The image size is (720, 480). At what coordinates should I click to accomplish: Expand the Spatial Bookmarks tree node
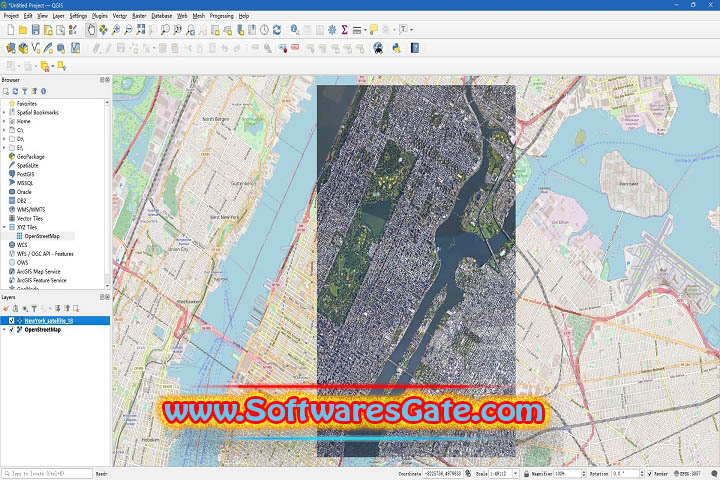[x=4, y=113]
